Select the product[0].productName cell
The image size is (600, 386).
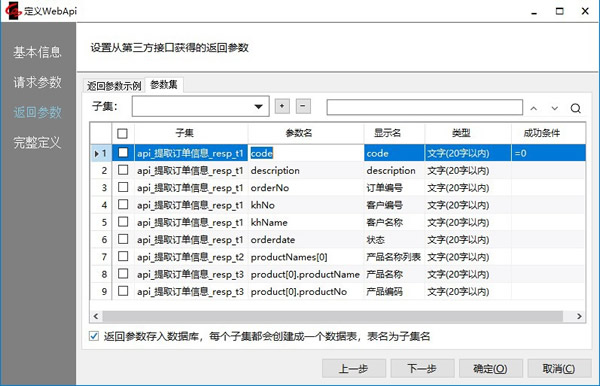[x=306, y=274]
